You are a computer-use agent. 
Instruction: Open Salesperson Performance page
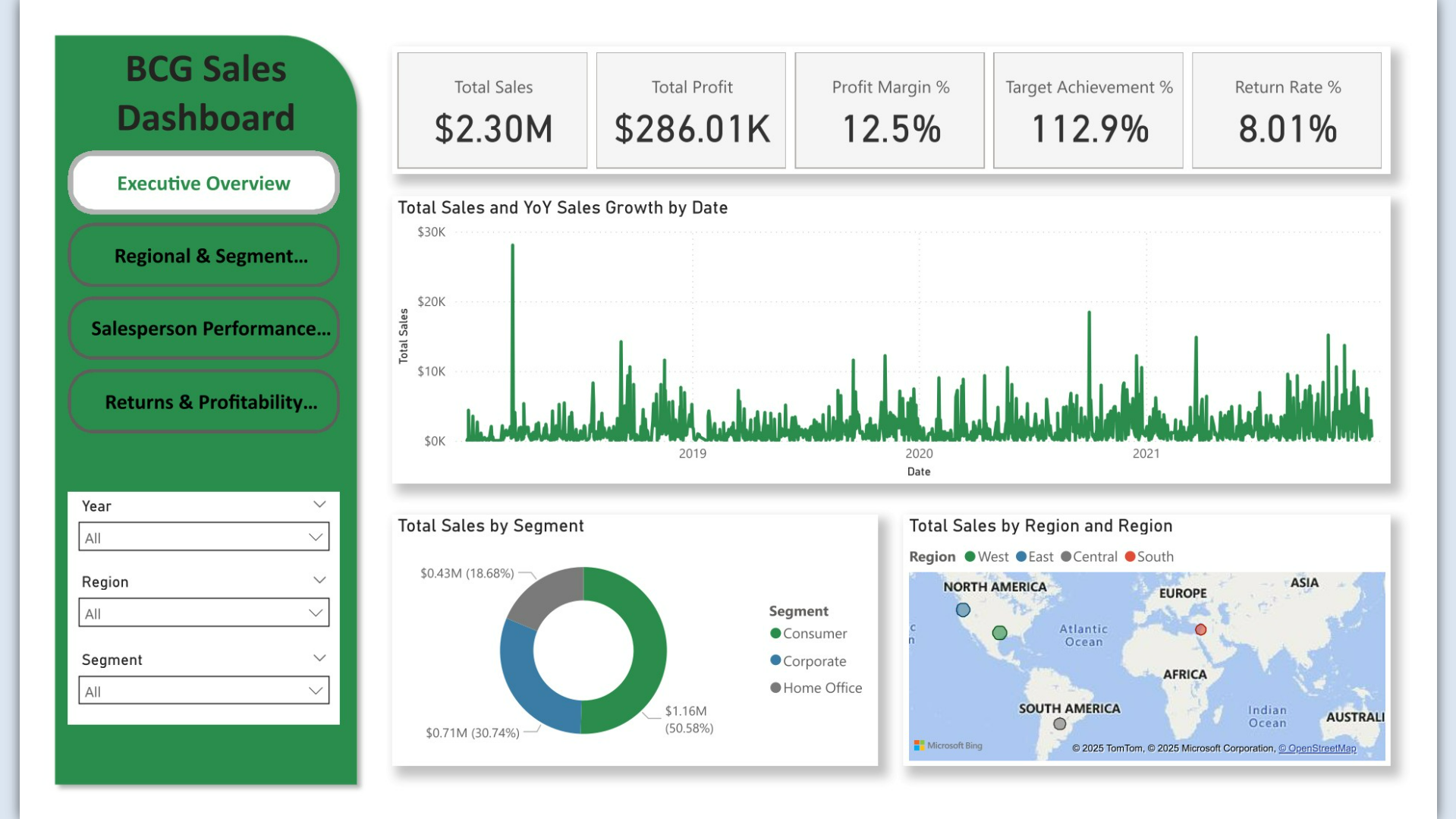[x=203, y=328]
